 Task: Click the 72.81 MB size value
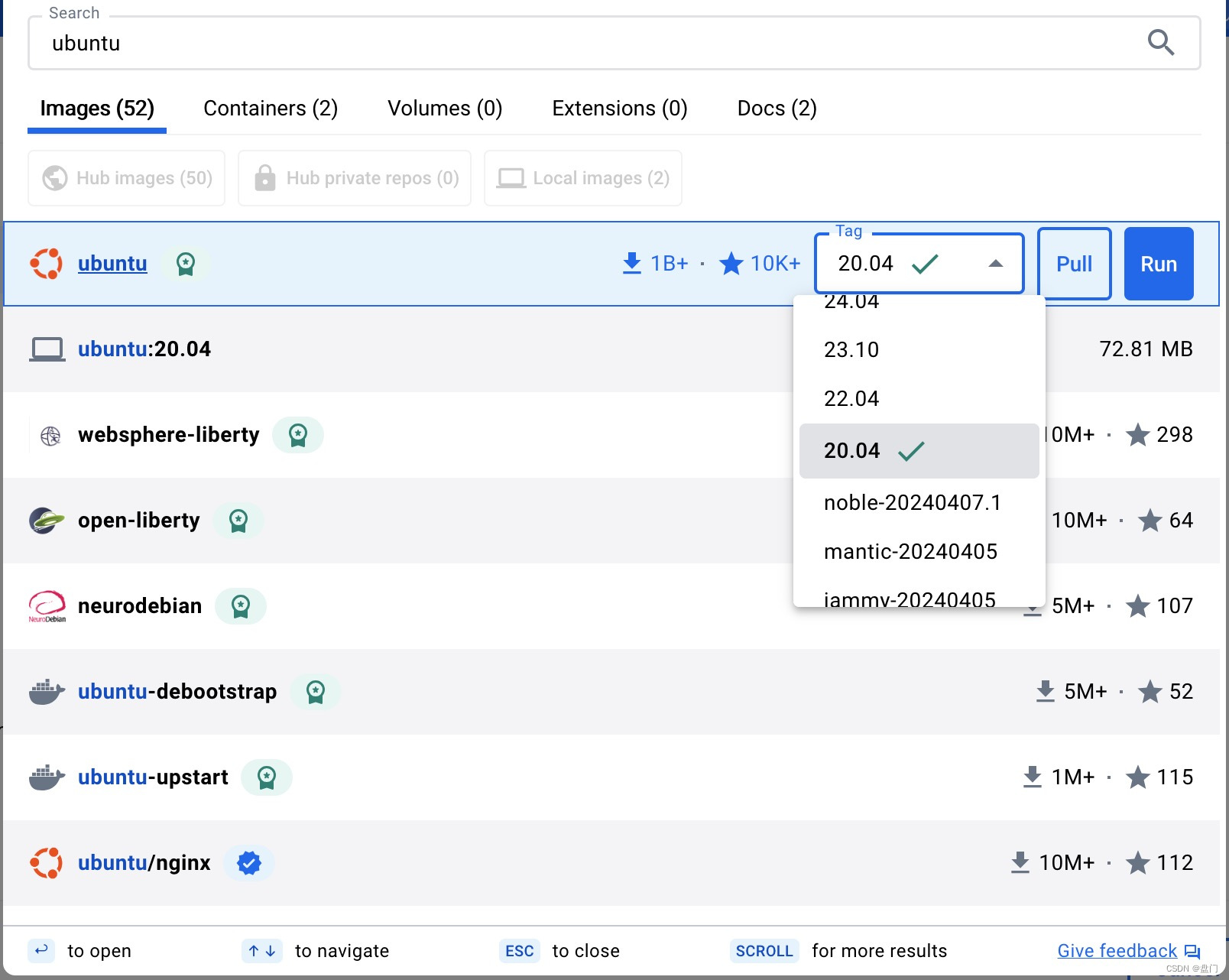[x=1146, y=349]
